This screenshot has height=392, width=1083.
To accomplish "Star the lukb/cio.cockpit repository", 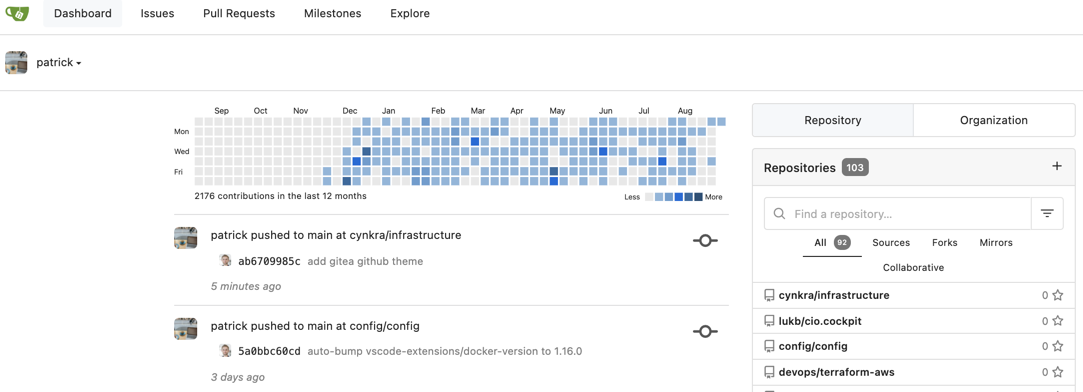I will [1057, 321].
